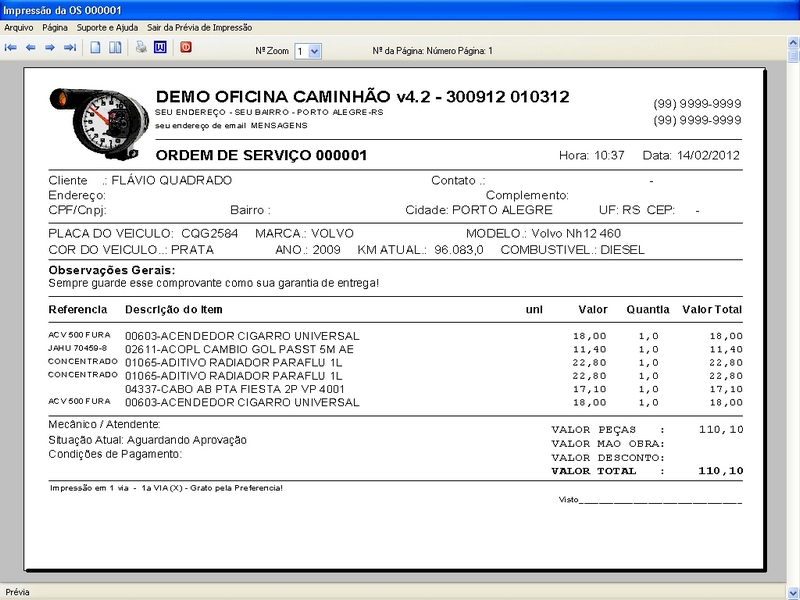The image size is (800, 600).
Task: Export to Word with the W icon
Action: coord(160,47)
